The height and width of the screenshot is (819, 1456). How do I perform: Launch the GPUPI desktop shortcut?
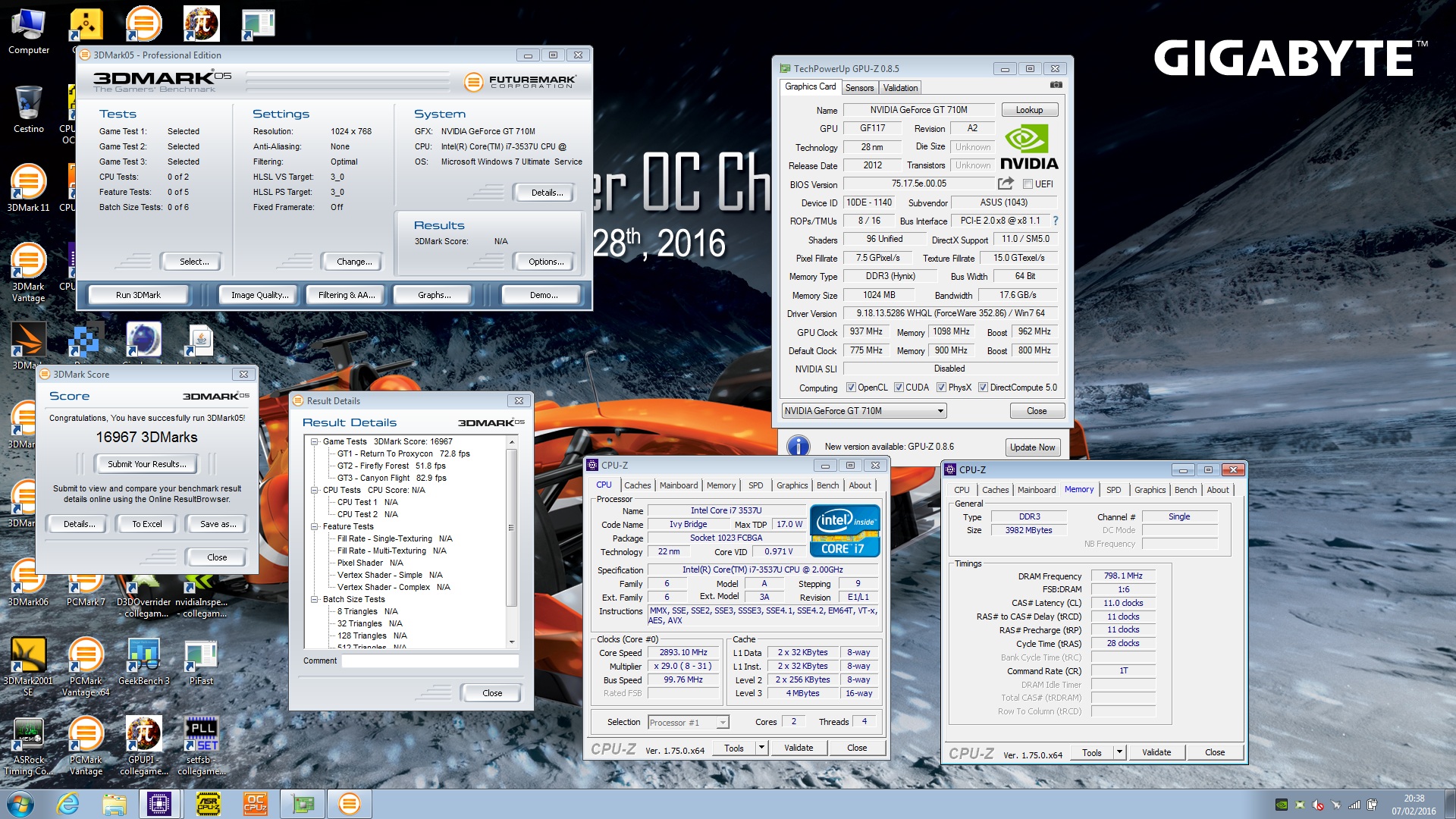click(x=144, y=746)
